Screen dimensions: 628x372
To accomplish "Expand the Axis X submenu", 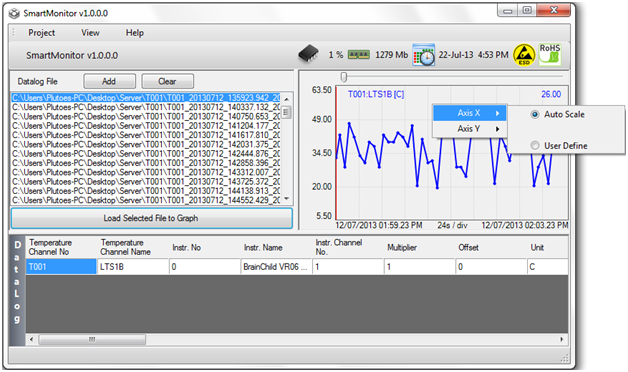I will click(470, 113).
